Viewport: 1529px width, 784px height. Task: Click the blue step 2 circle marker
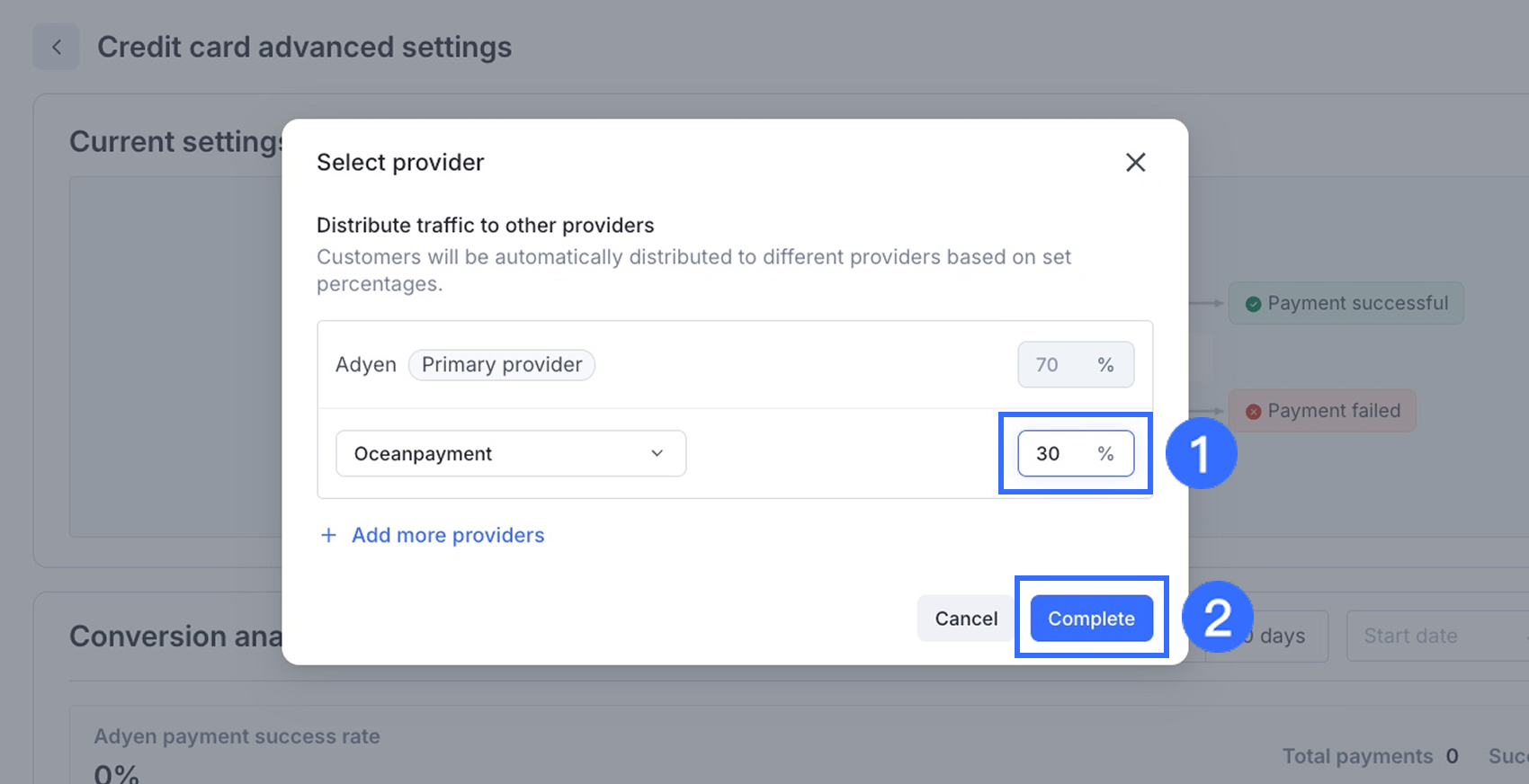pyautogui.click(x=1217, y=618)
